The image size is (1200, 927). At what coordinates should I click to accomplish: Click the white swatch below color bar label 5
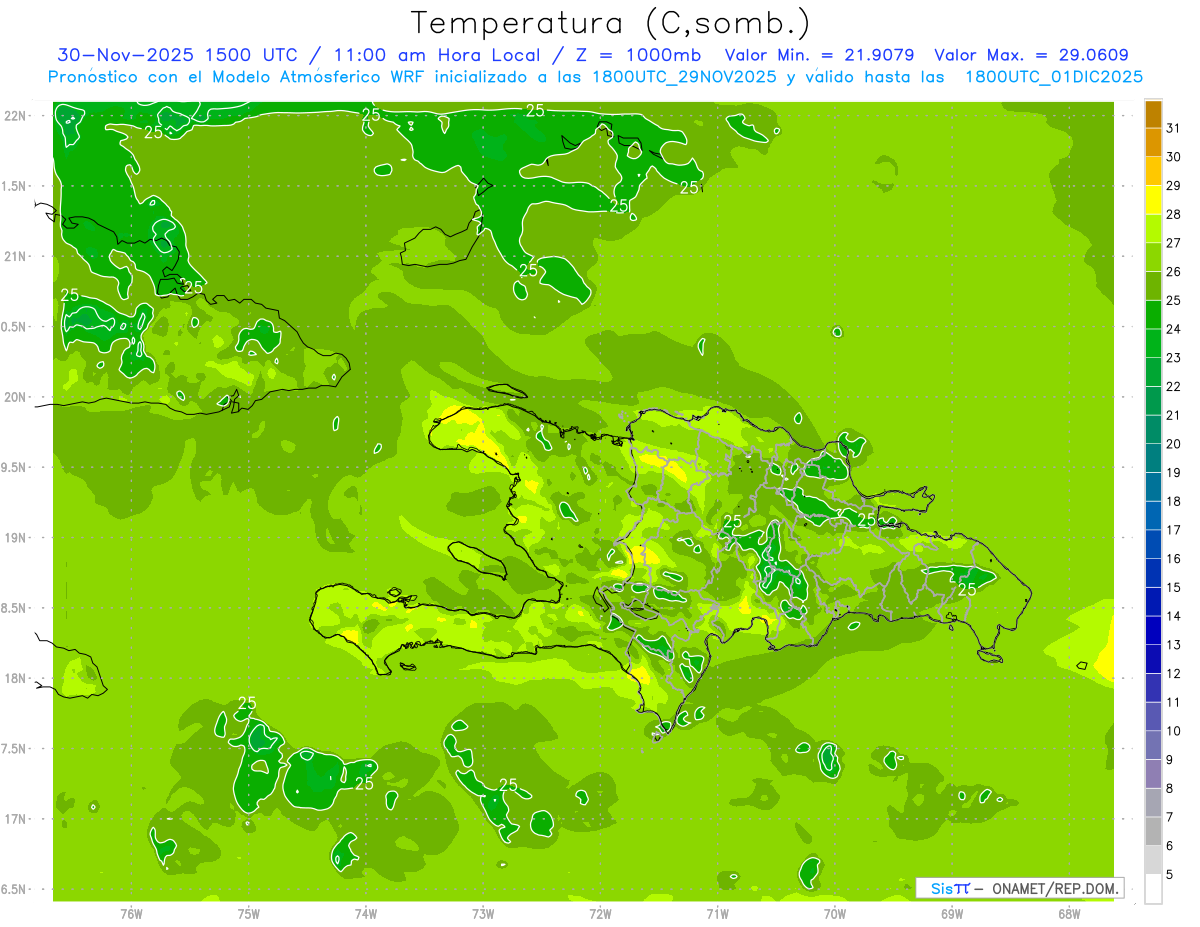coord(1153,889)
